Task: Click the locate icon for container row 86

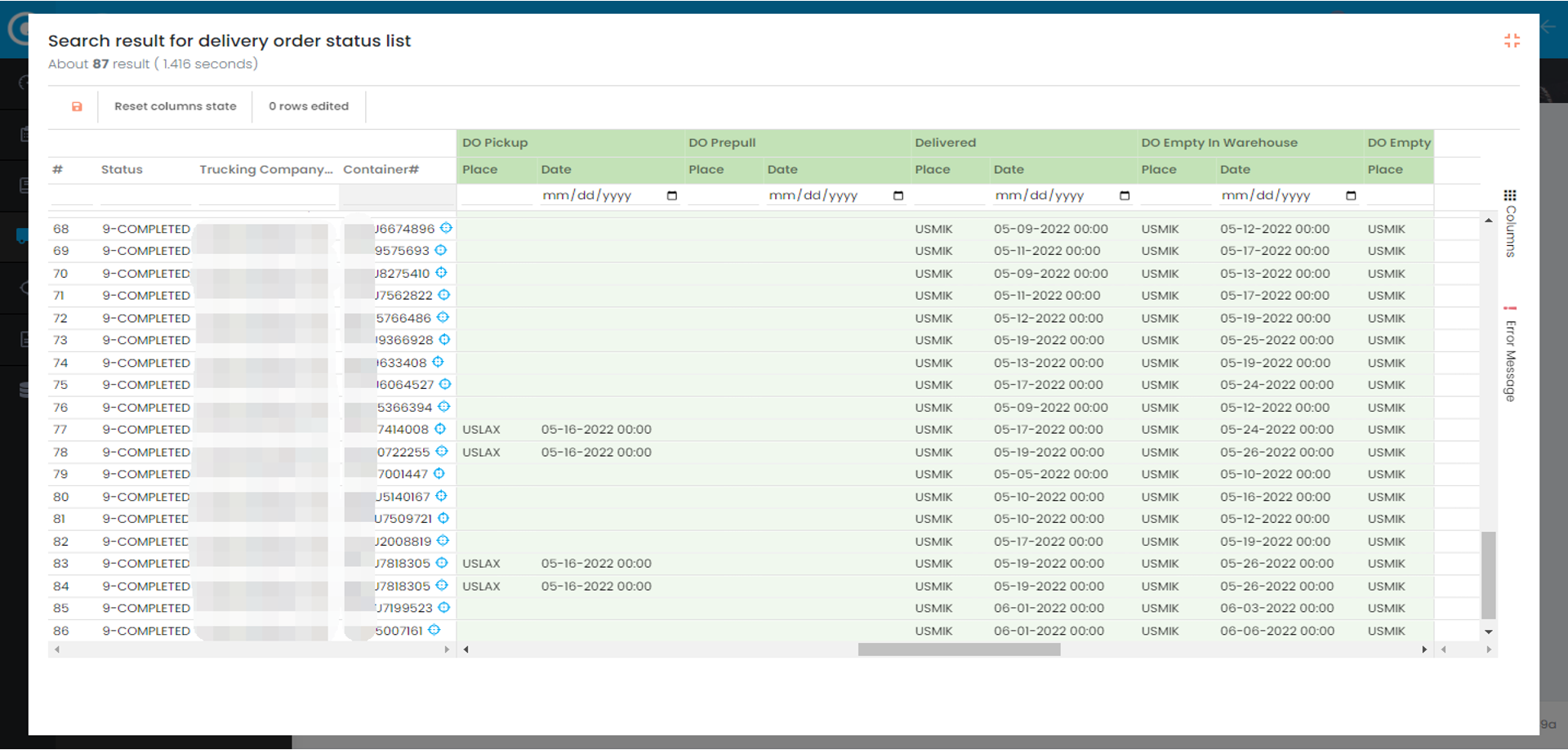Action: (434, 630)
